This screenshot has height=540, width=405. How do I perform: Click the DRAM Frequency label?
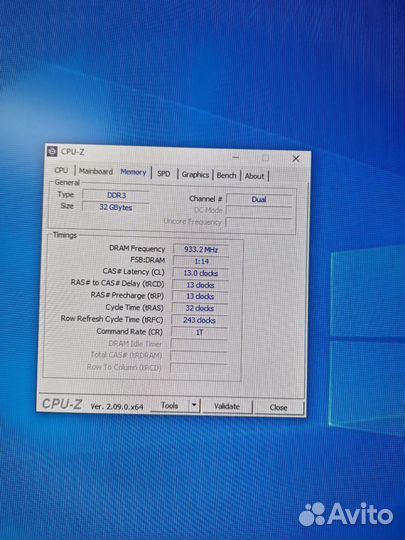(x=137, y=248)
